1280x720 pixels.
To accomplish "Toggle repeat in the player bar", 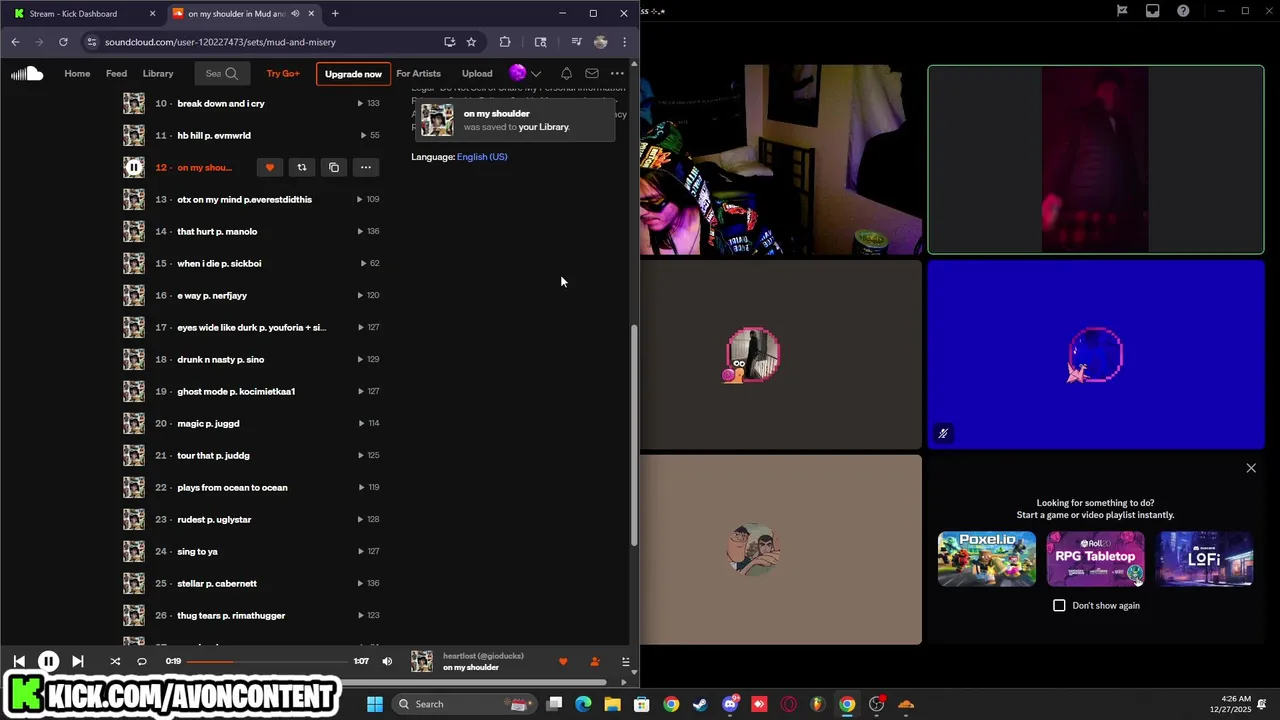I will click(141, 661).
